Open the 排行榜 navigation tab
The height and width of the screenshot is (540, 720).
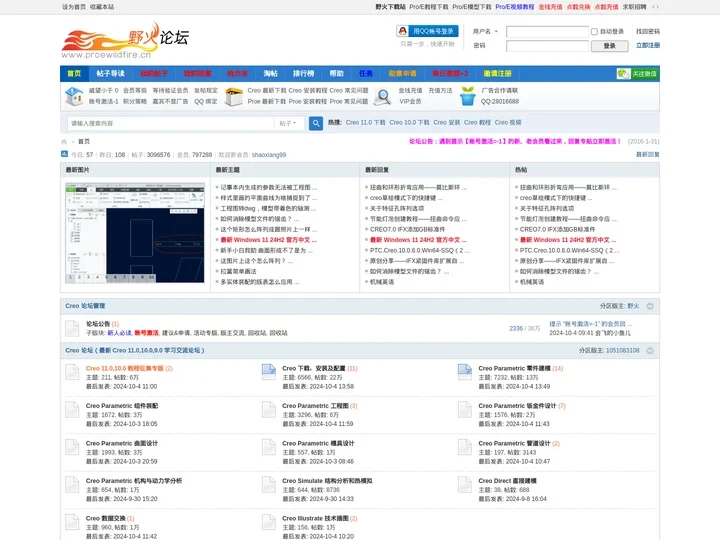tap(304, 73)
